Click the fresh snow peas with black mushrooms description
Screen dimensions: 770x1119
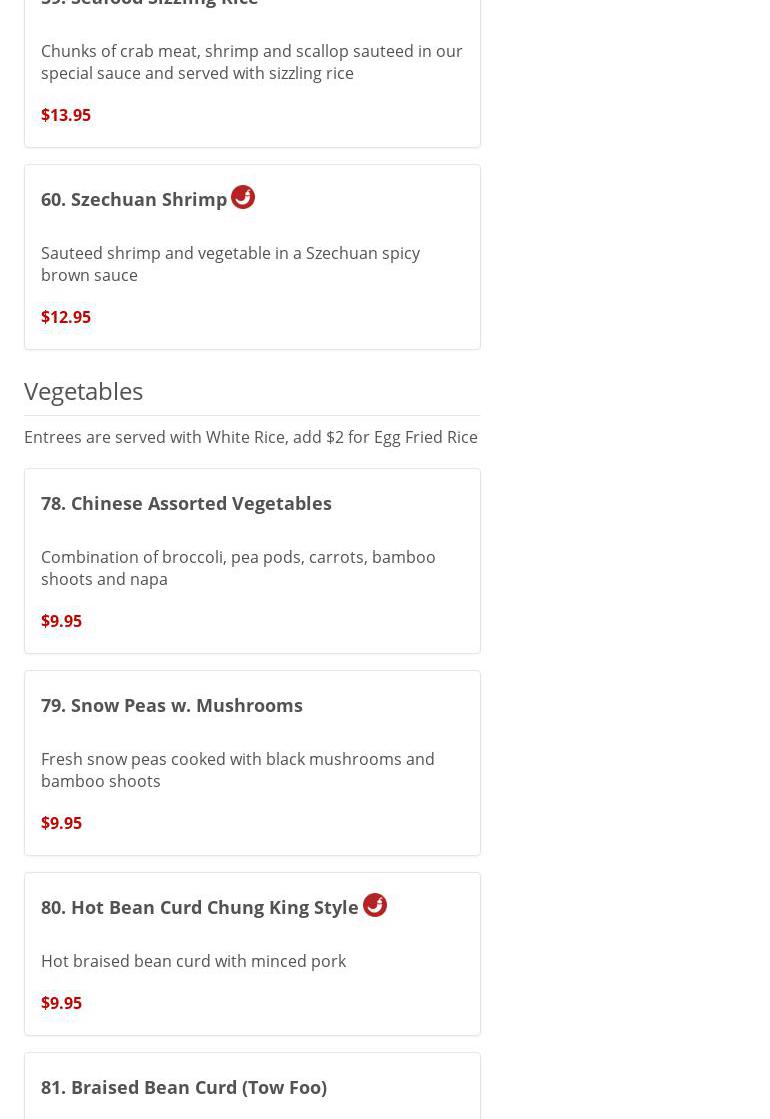tap(238, 770)
